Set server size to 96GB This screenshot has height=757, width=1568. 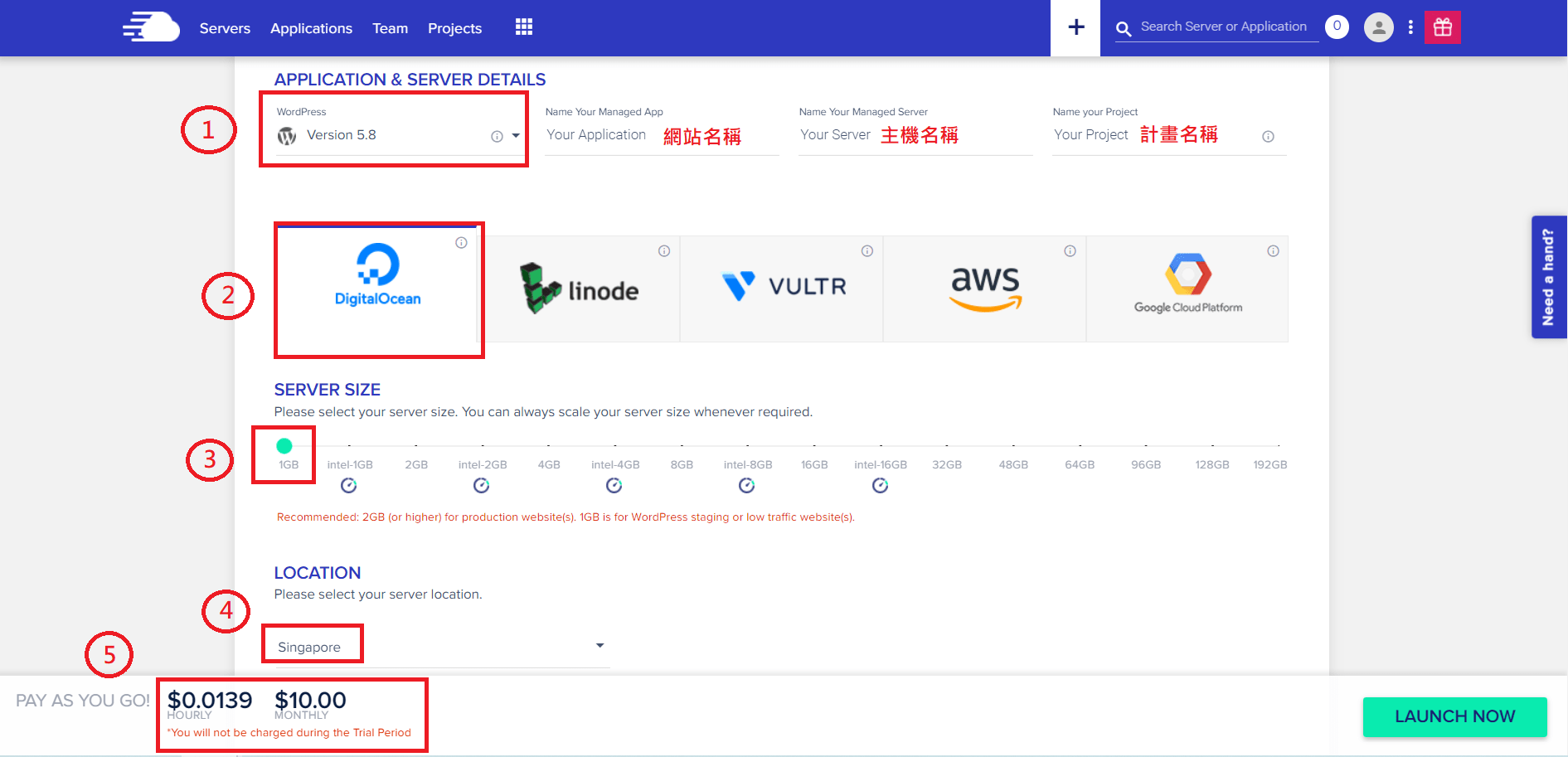pyautogui.click(x=1146, y=464)
